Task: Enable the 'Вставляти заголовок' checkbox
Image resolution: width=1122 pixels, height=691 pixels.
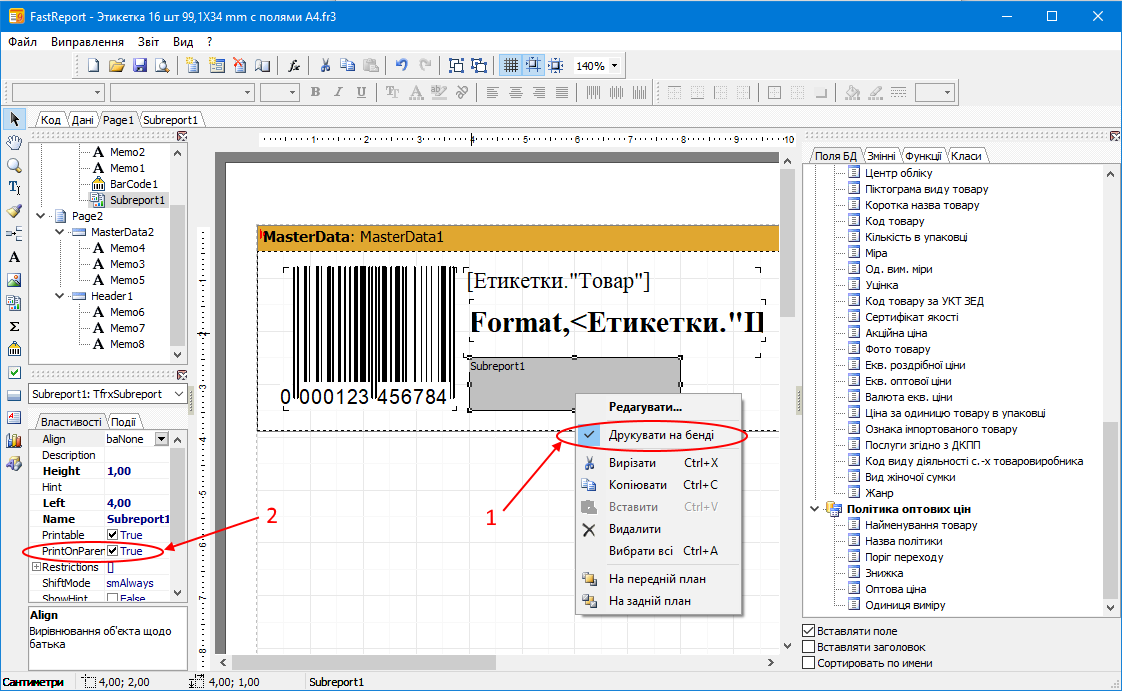Action: pyautogui.click(x=809, y=647)
